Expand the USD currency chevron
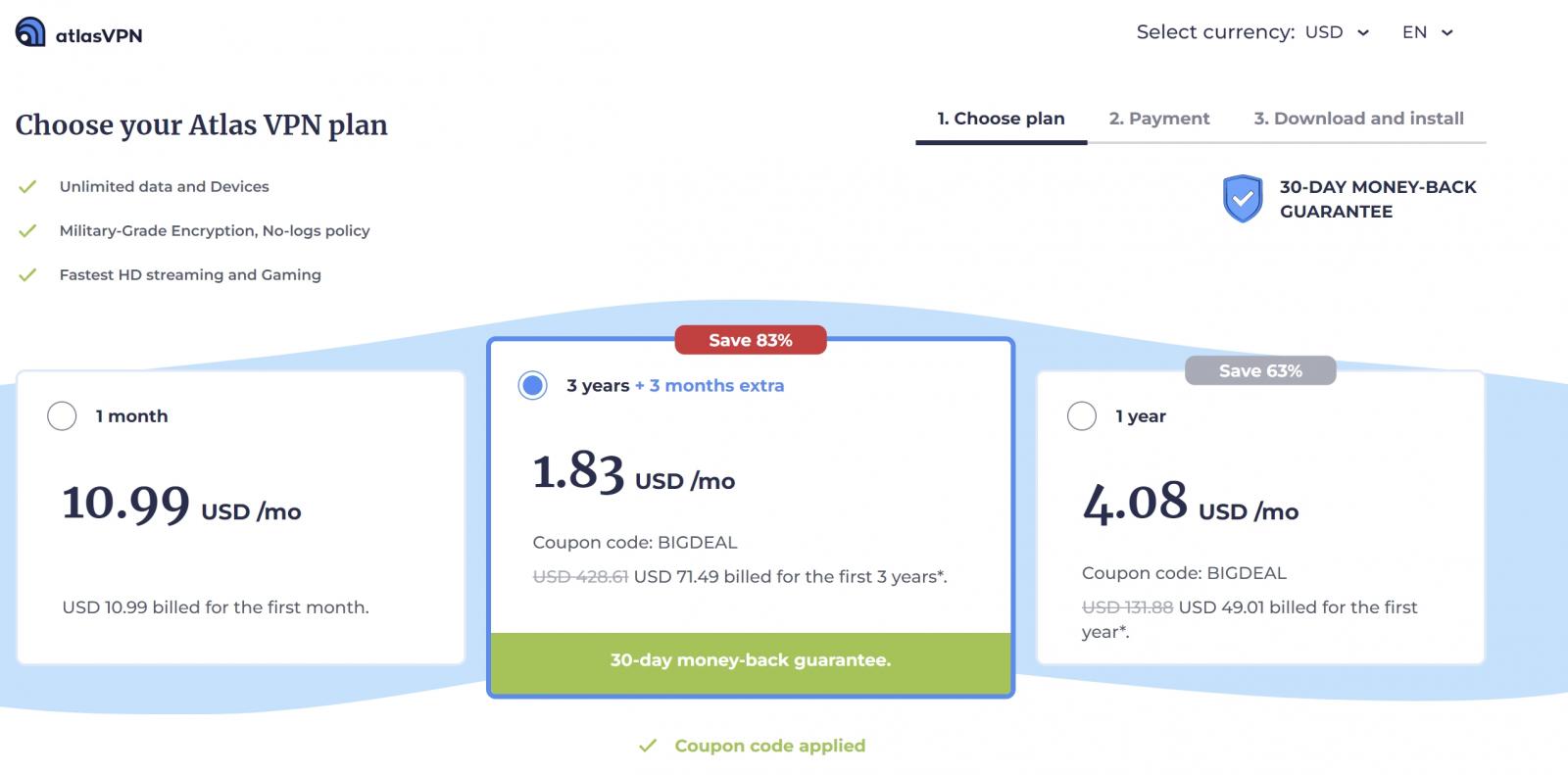 pyautogui.click(x=1363, y=32)
